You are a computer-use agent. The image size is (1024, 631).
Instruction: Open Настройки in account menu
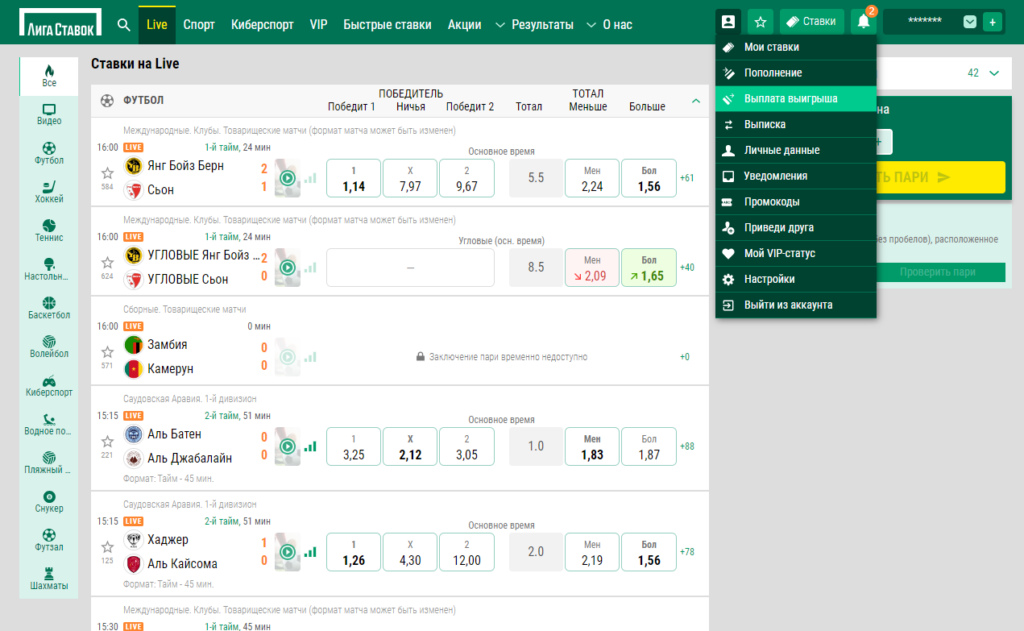coord(795,279)
